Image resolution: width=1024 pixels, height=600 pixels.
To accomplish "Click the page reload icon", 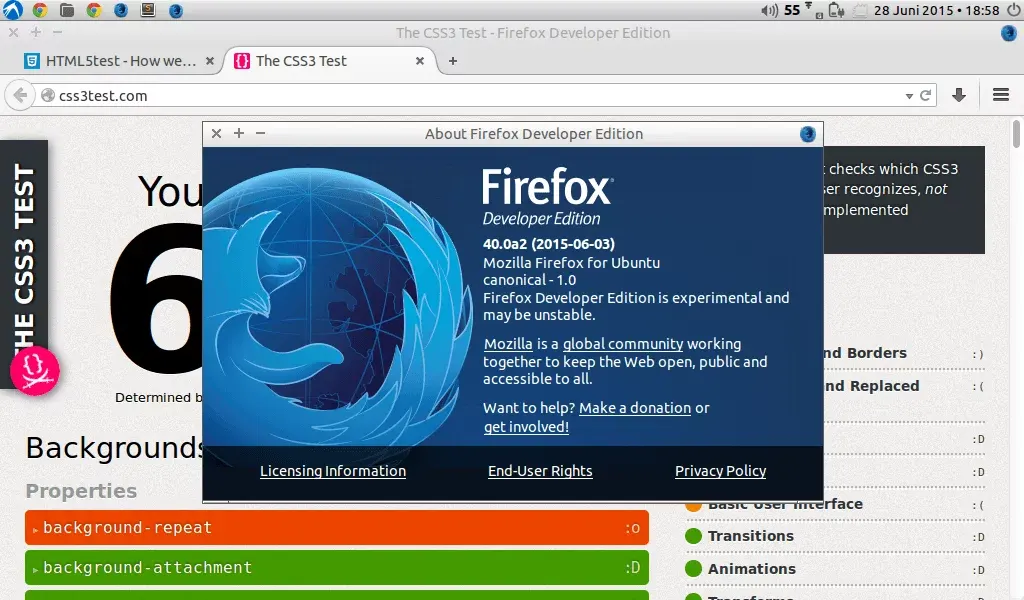I will coord(925,94).
